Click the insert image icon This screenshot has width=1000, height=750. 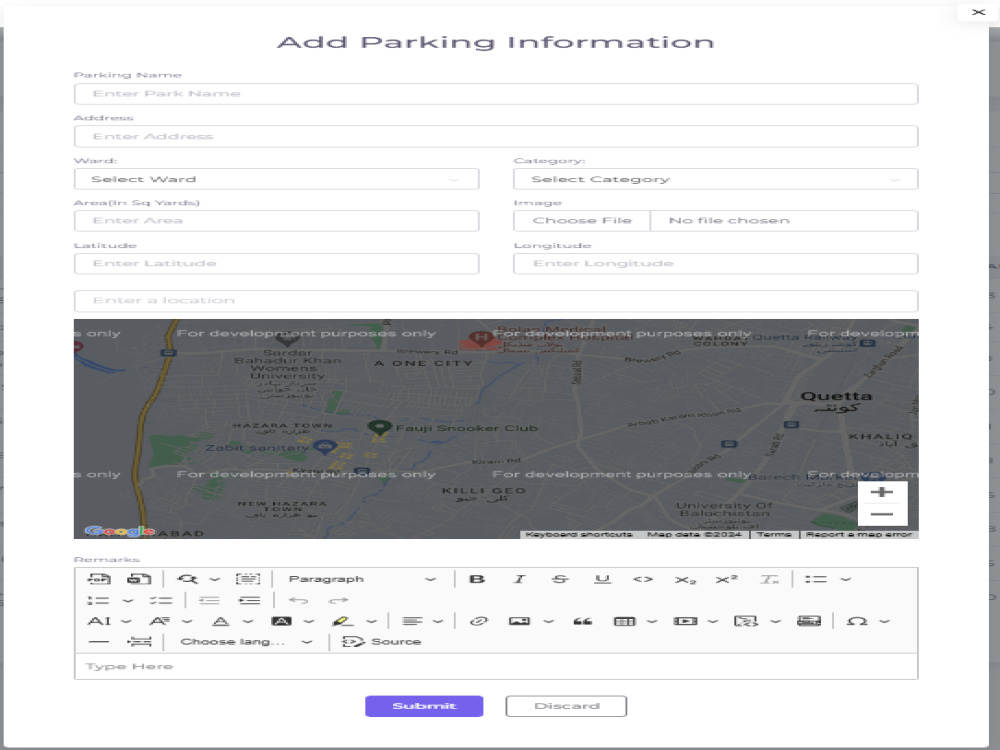click(519, 621)
